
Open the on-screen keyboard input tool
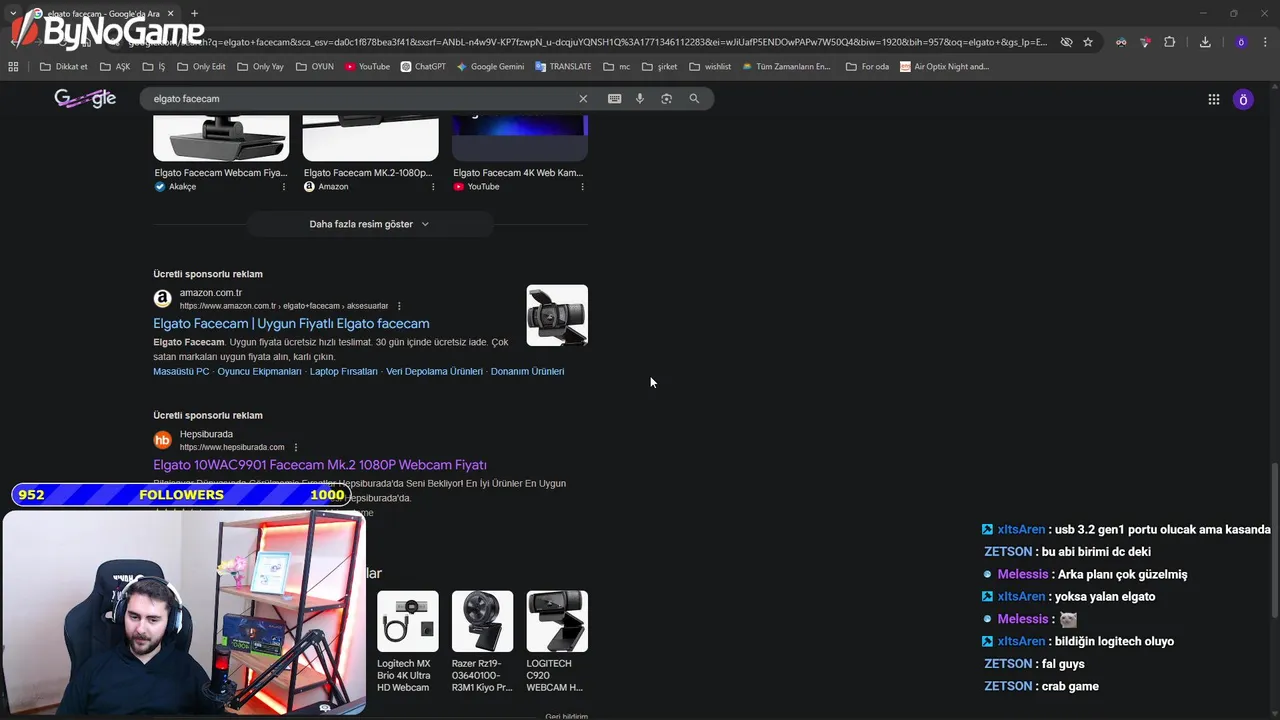[614, 99]
